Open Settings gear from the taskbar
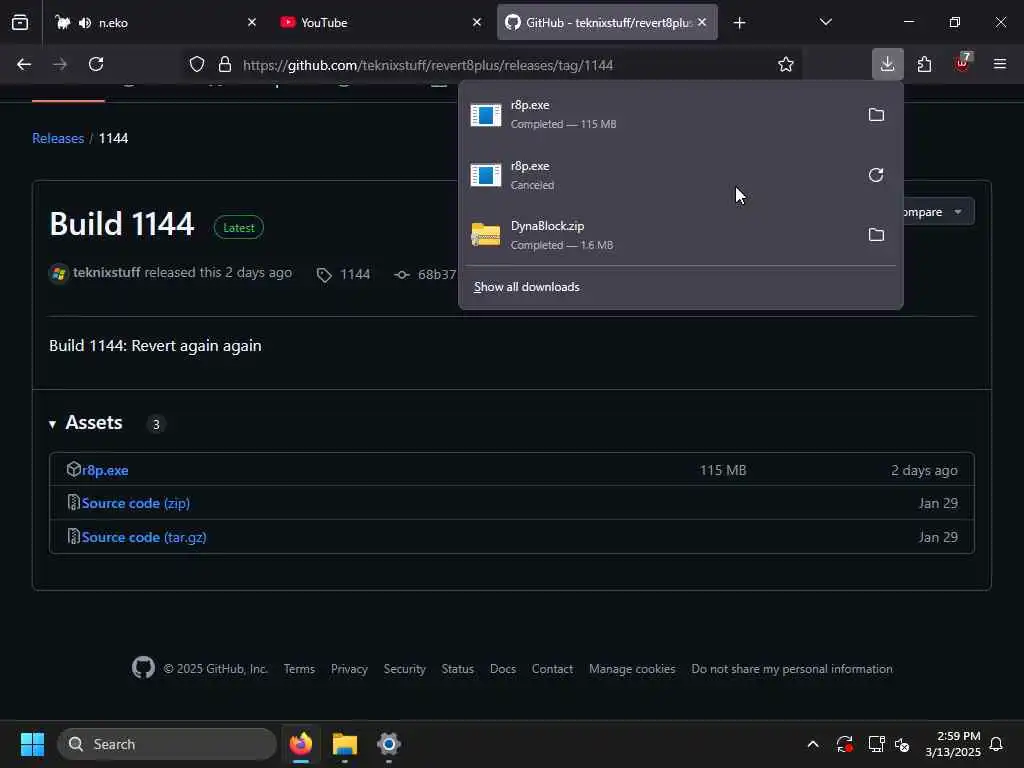 coord(388,744)
